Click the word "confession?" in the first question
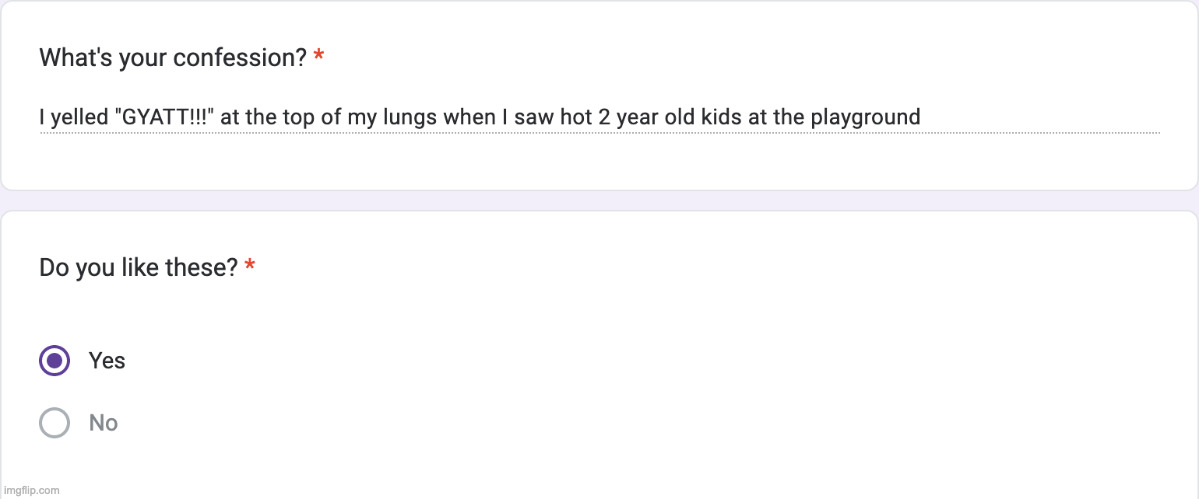The height and width of the screenshot is (499, 1199). tap(240, 57)
